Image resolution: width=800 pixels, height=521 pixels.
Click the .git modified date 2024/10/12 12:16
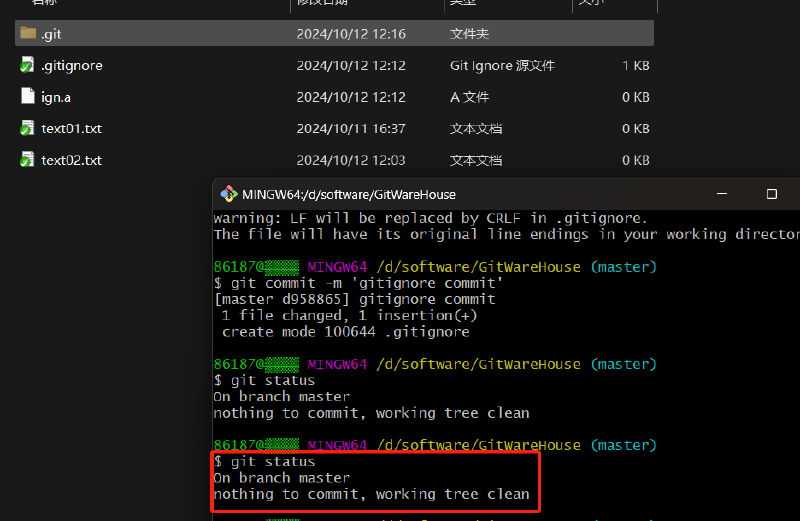(351, 34)
